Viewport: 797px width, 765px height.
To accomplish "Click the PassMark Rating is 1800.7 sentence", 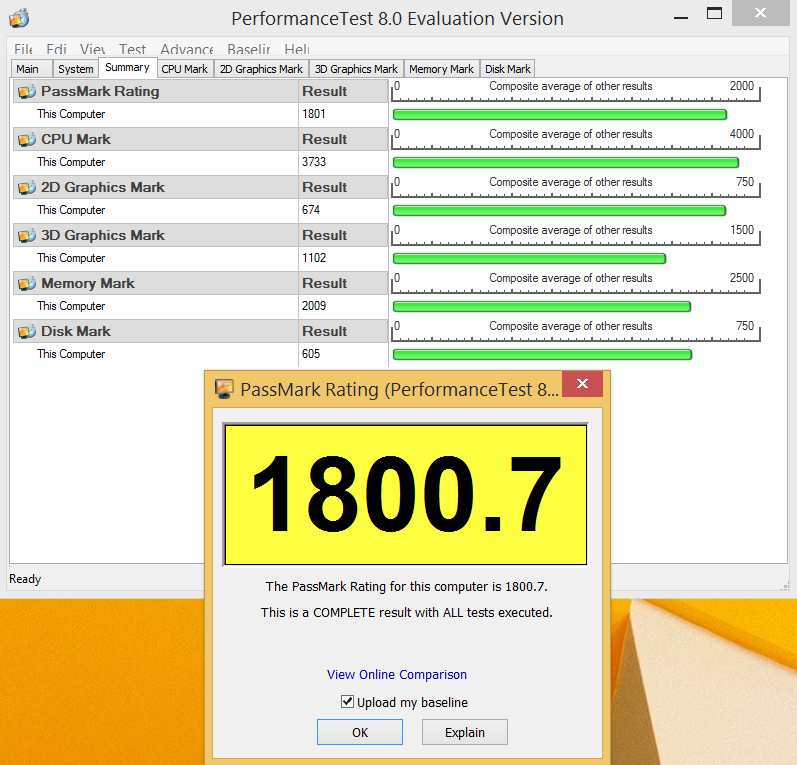I will tap(407, 587).
